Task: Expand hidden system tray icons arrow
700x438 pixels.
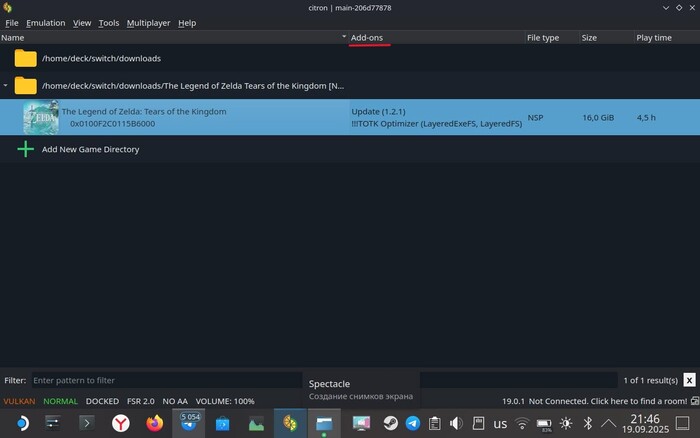Action: point(609,423)
